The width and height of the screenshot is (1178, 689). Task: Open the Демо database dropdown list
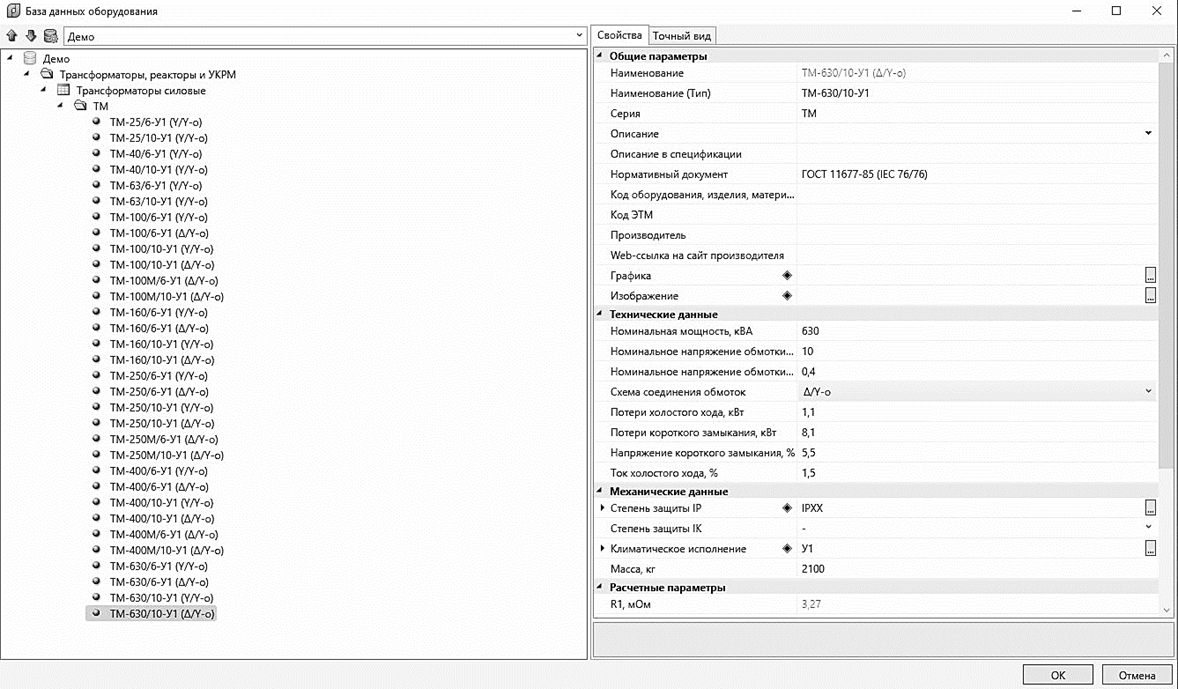[579, 36]
